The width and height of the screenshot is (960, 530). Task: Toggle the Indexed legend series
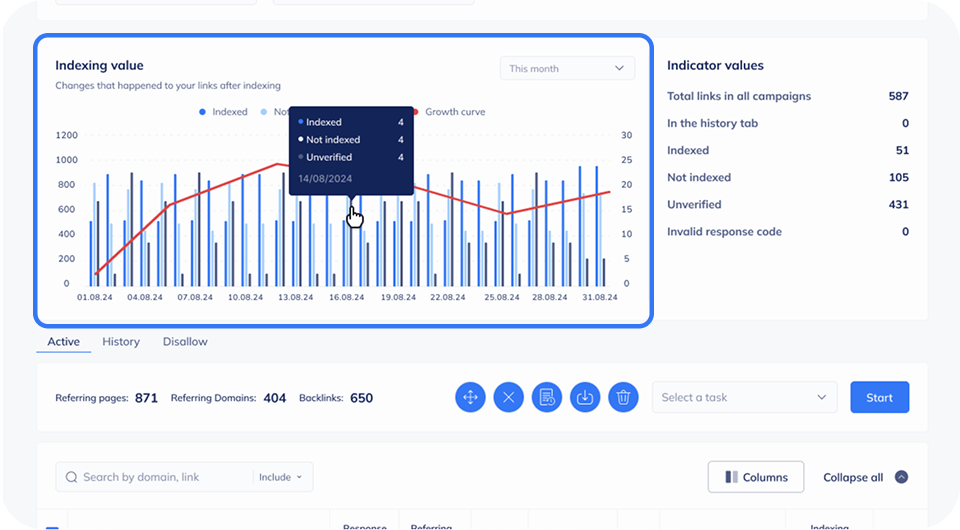(x=224, y=112)
